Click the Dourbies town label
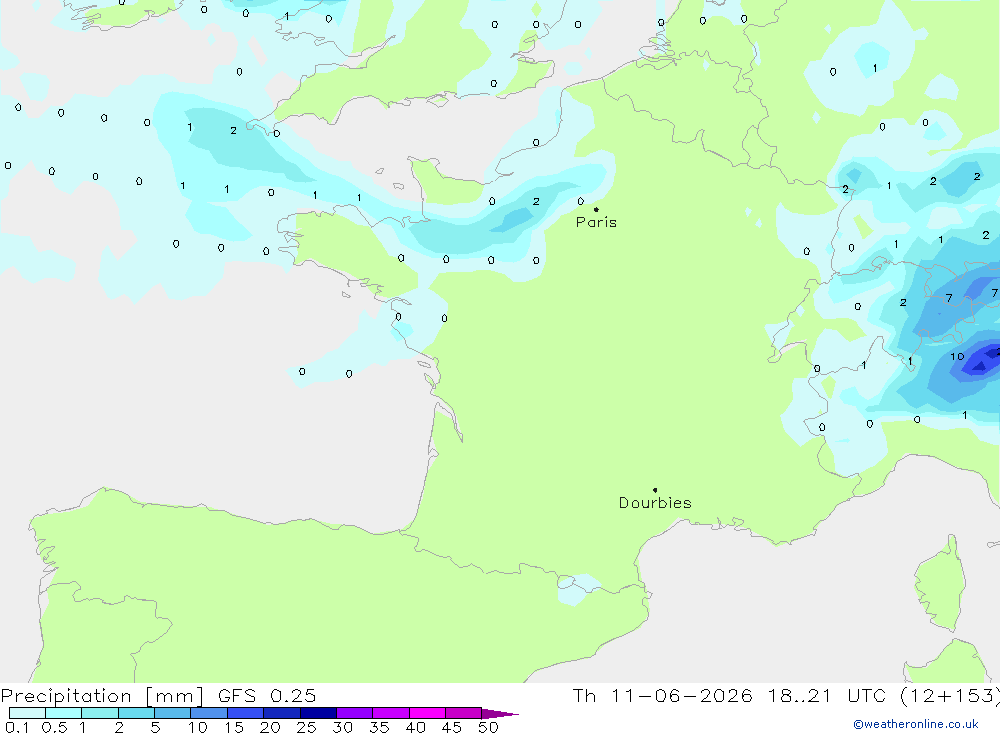1000x733 pixels. tap(655, 503)
